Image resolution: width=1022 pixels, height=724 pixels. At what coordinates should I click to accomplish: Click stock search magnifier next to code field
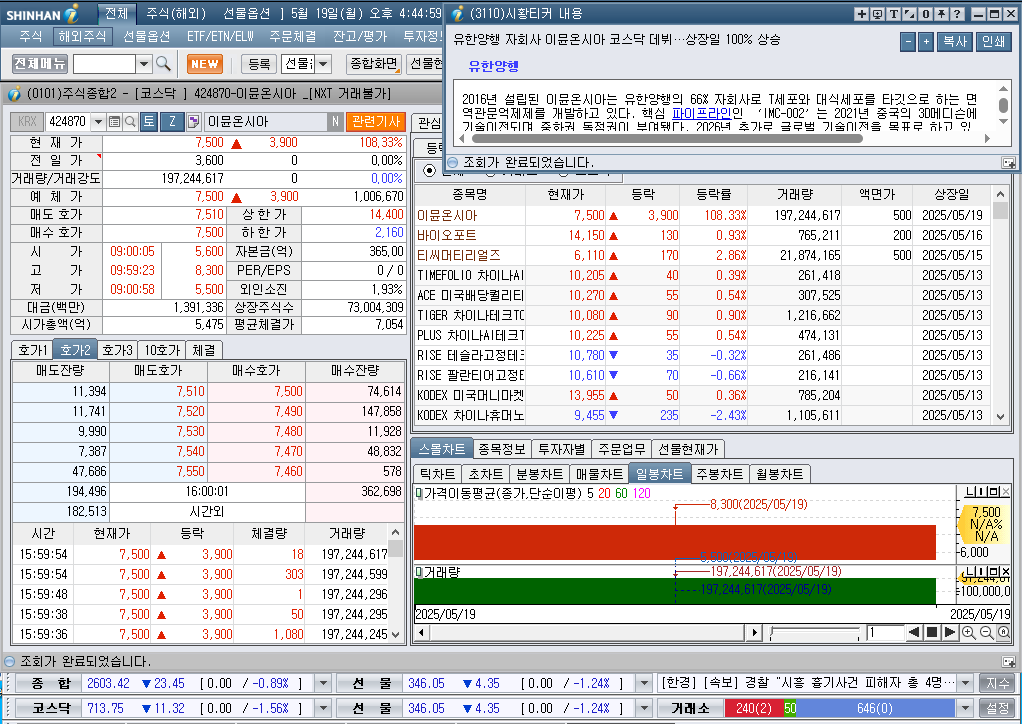(130, 121)
